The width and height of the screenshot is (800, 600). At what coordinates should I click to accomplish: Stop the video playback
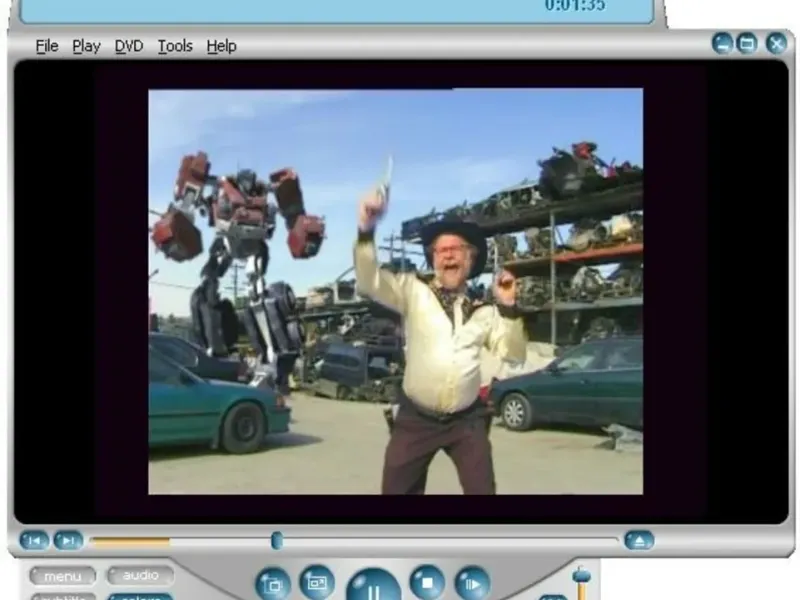point(428,583)
